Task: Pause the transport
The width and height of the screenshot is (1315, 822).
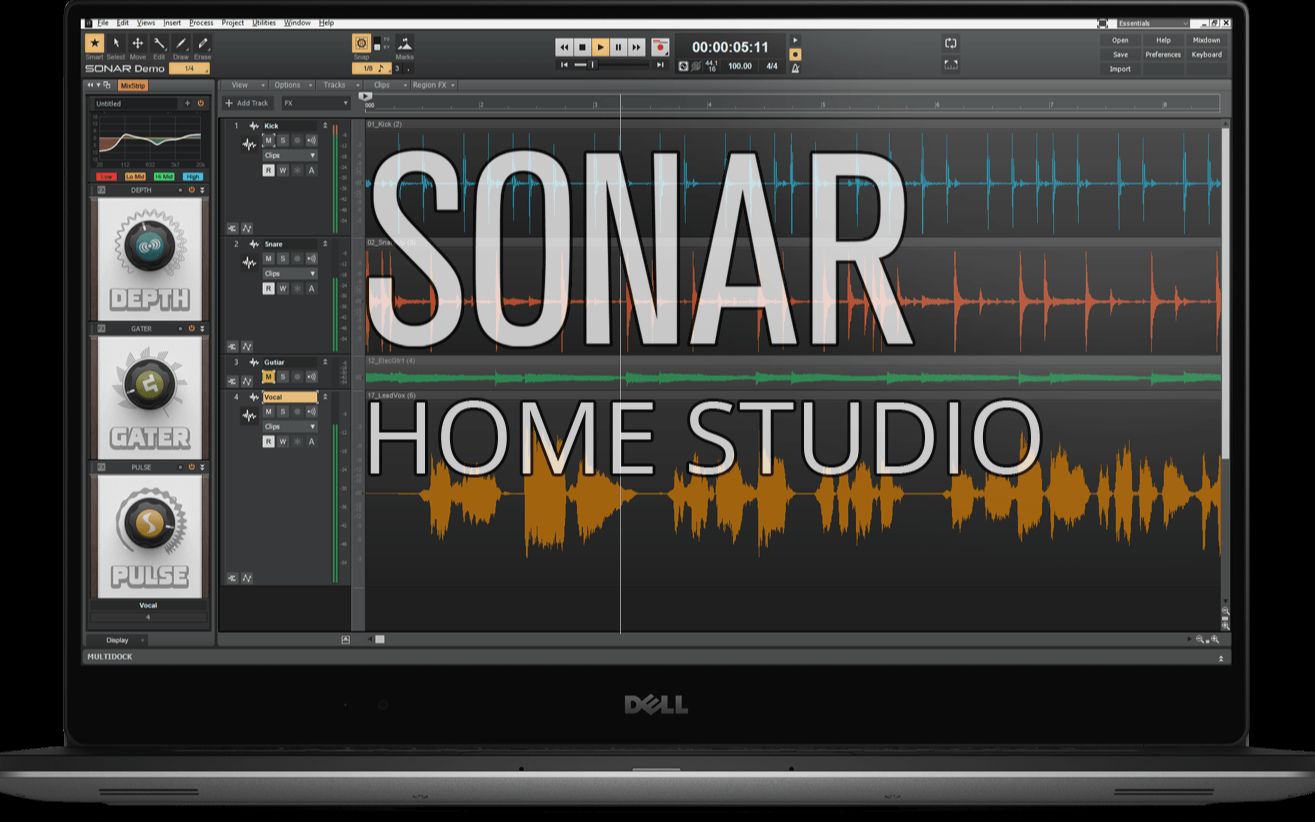Action: pyautogui.click(x=618, y=47)
